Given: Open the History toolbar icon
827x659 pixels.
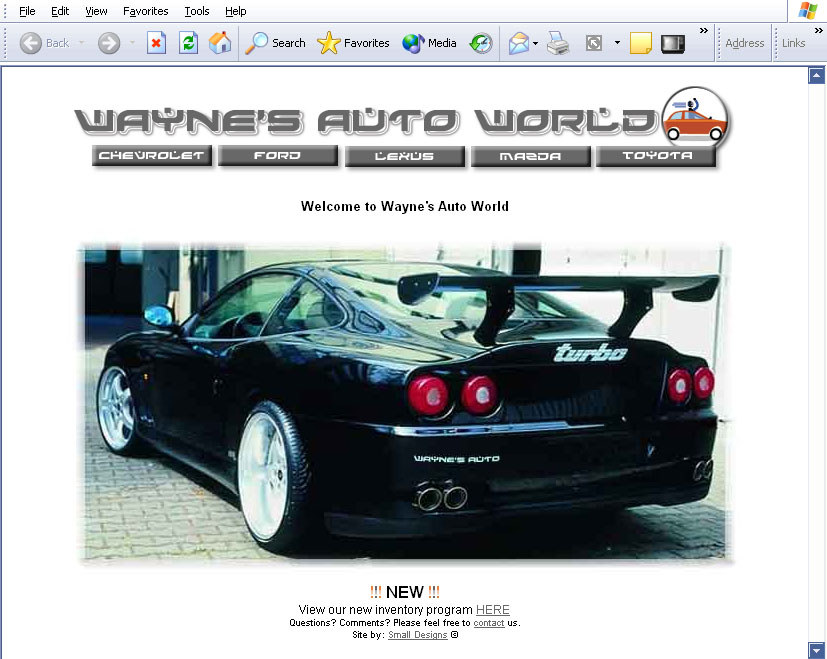Looking at the screenshot, I should [x=481, y=43].
